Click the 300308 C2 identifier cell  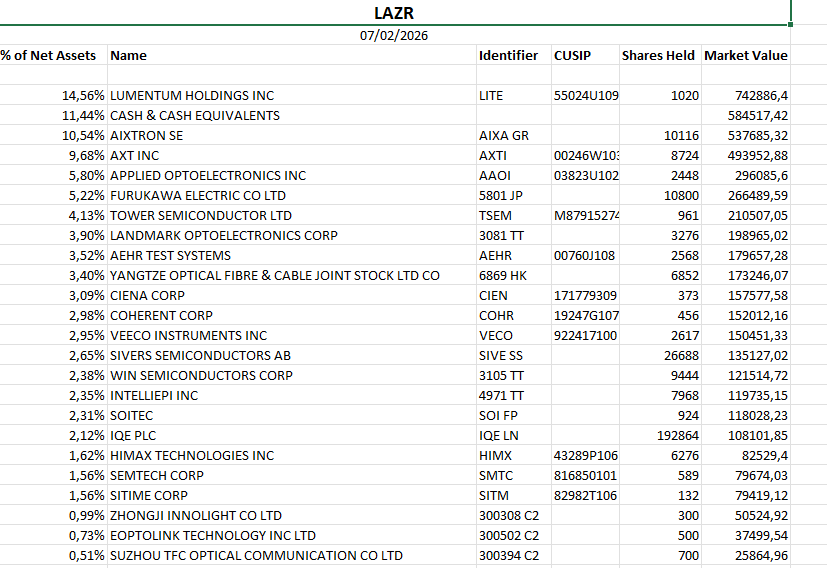(x=513, y=516)
